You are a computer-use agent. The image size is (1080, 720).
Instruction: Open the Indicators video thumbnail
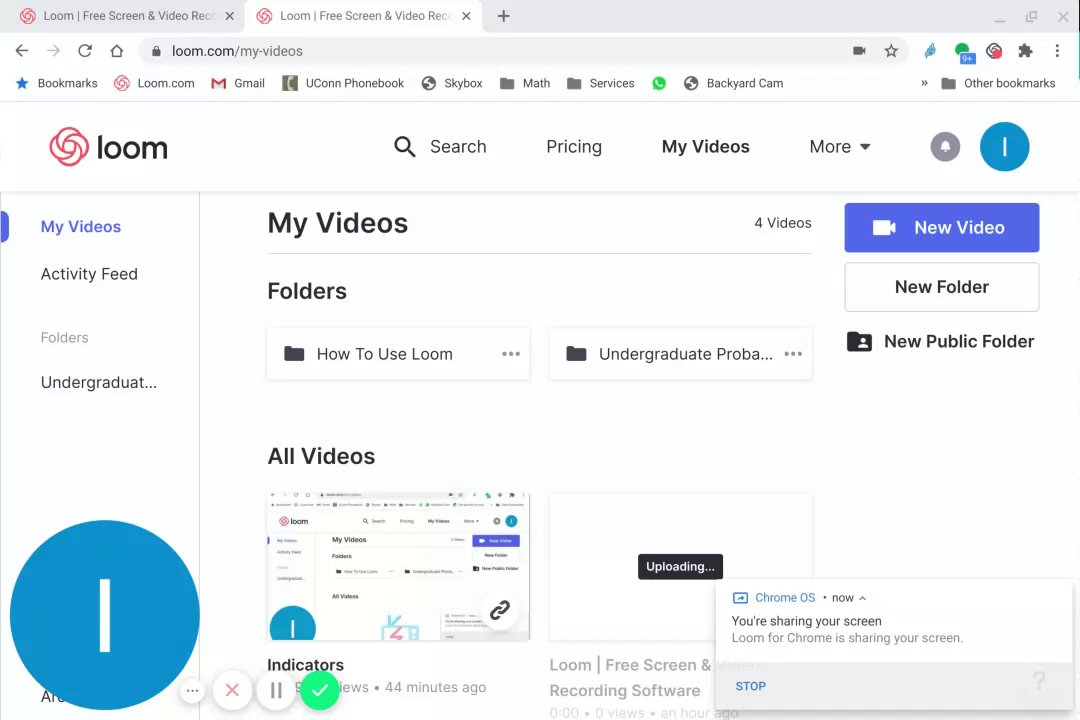(398, 566)
